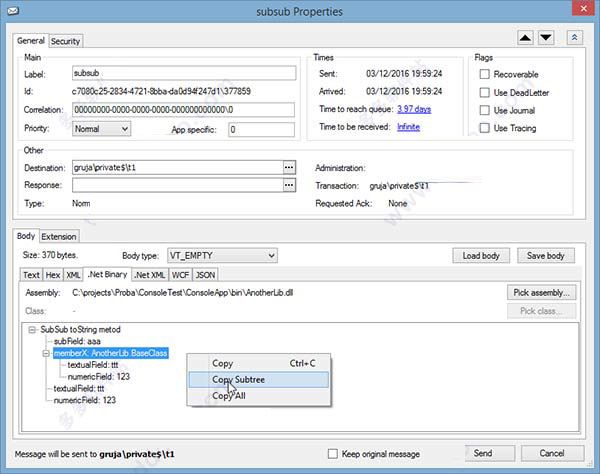Browse Destination queue with ellipsis button
This screenshot has height=474, width=600.
click(x=289, y=168)
